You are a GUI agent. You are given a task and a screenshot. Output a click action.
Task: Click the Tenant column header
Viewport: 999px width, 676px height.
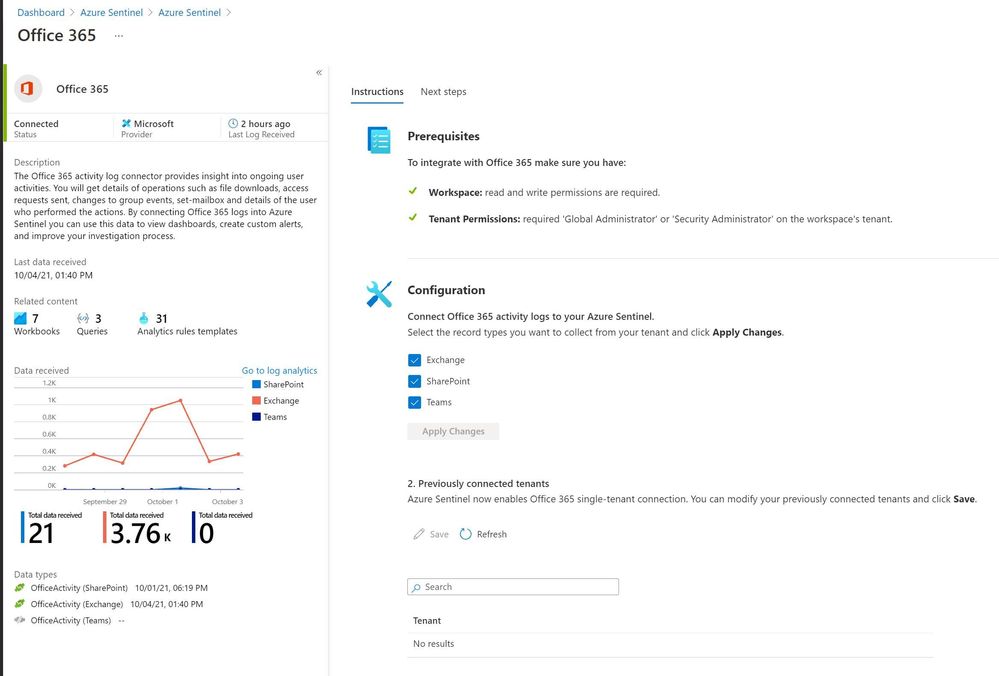427,621
